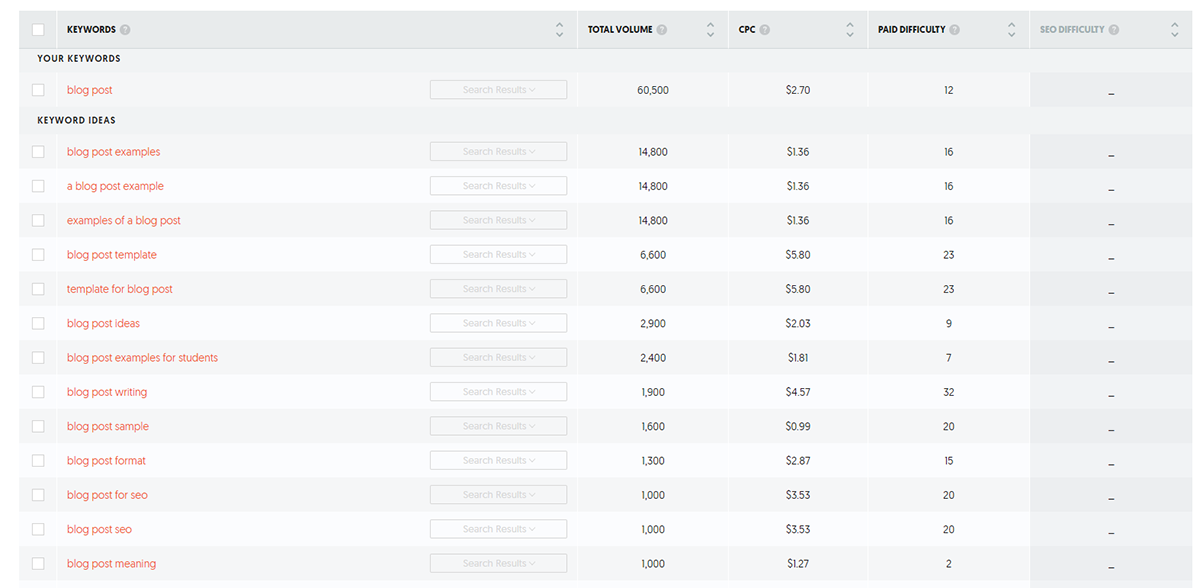The width and height of the screenshot is (1200, 588).
Task: Open the 'blog post meaning' keyword link
Action: 111,564
